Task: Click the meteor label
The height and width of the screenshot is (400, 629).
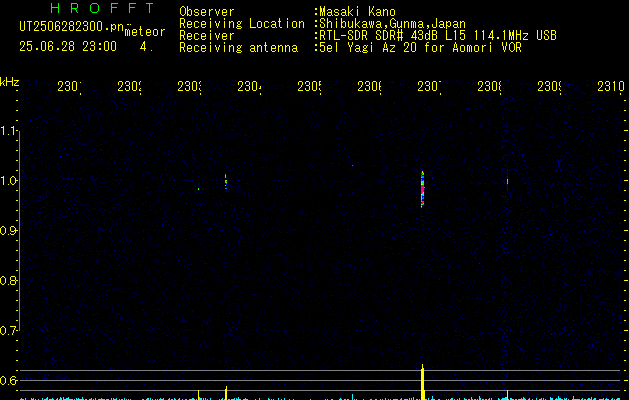Action: [145, 32]
